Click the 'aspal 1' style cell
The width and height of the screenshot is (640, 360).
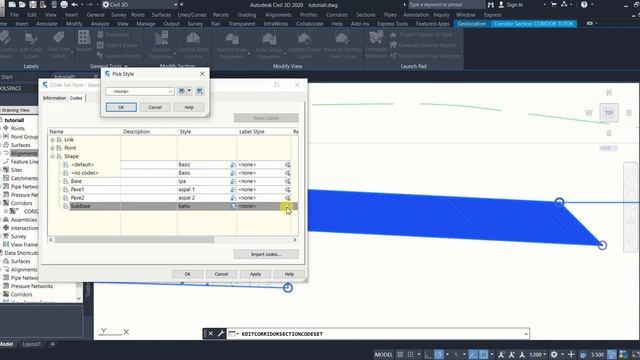[x=203, y=189]
